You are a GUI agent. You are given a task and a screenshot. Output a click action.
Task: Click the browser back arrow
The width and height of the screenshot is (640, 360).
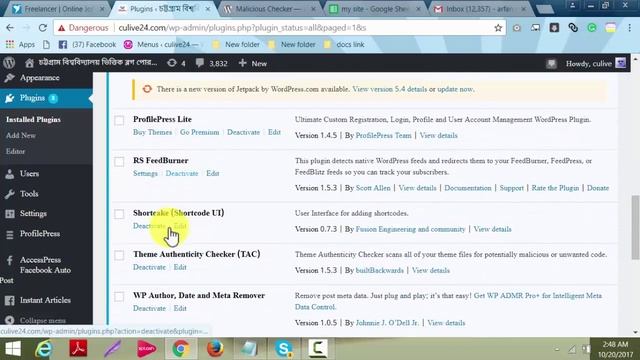tap(10, 28)
